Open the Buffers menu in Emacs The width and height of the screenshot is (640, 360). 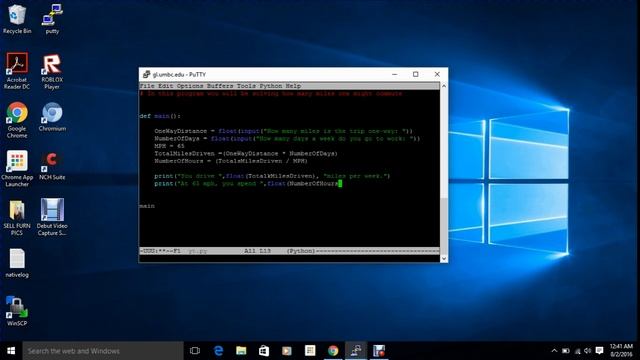tap(220, 86)
